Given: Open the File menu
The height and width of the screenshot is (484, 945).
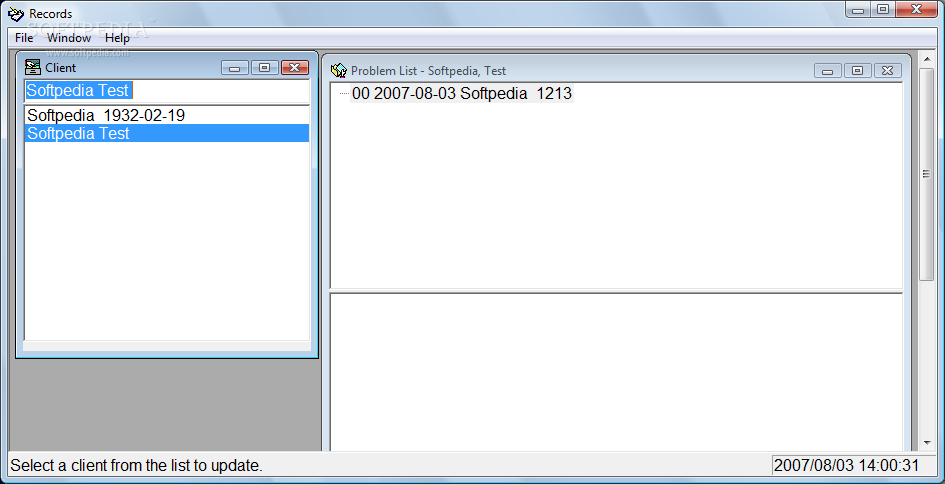Looking at the screenshot, I should (24, 38).
